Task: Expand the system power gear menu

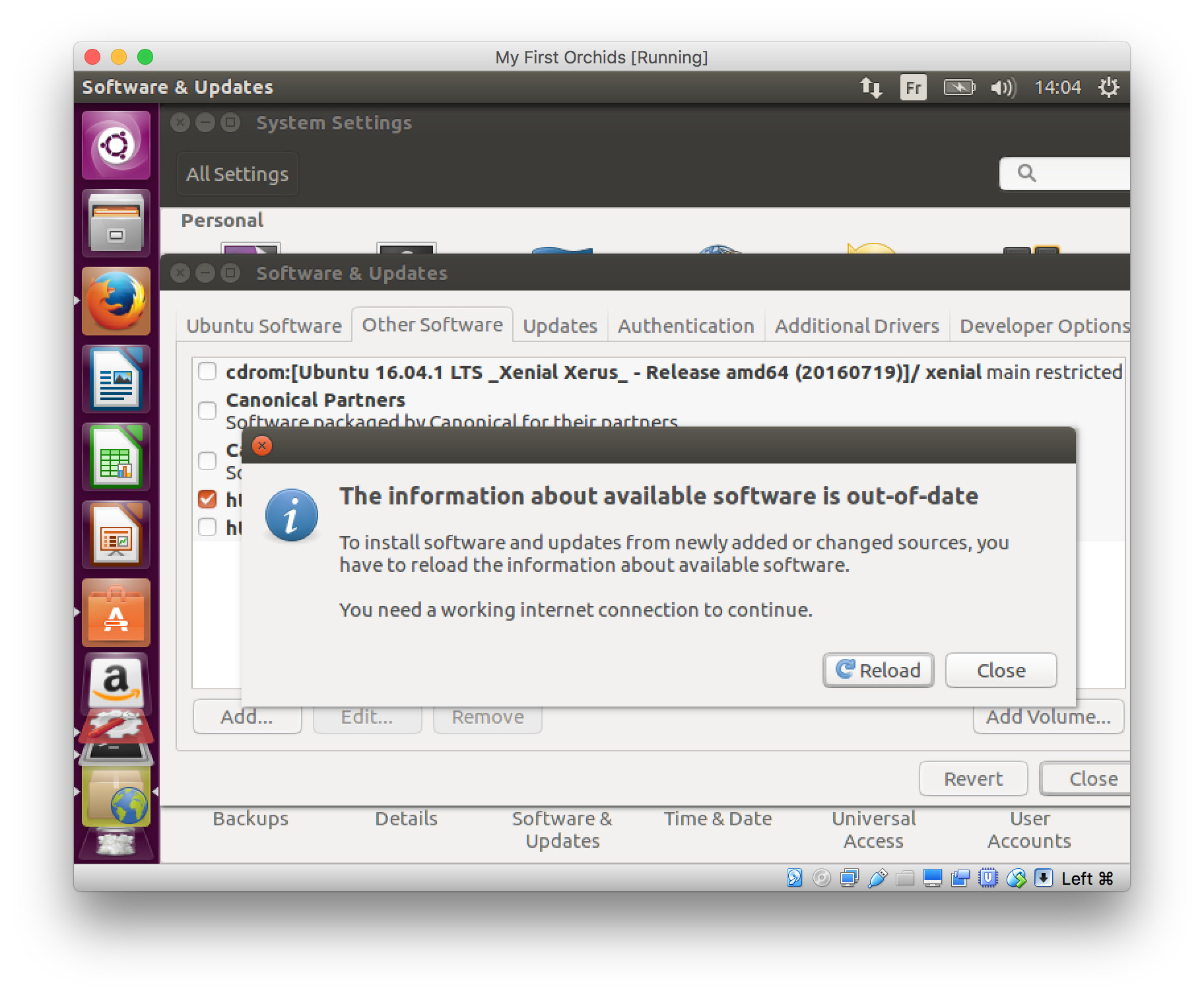Action: pos(1108,87)
